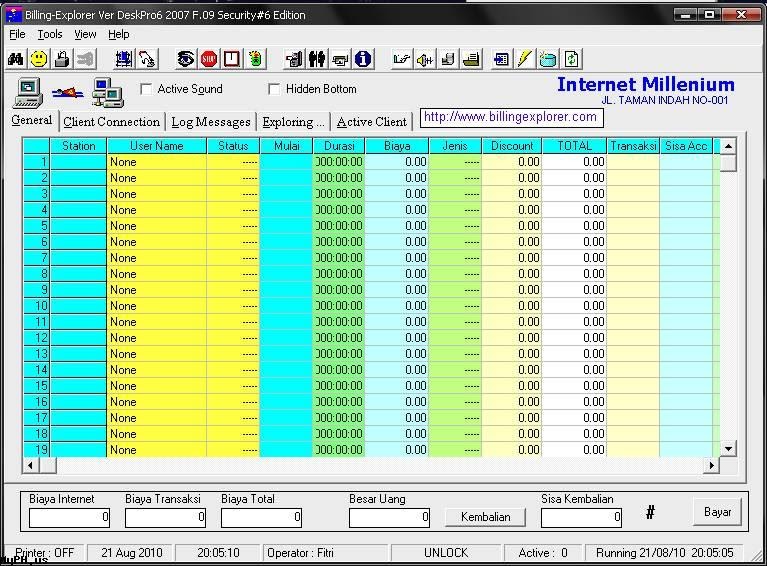This screenshot has width=767, height=566.
Task: Open the File menu
Action: pos(17,34)
